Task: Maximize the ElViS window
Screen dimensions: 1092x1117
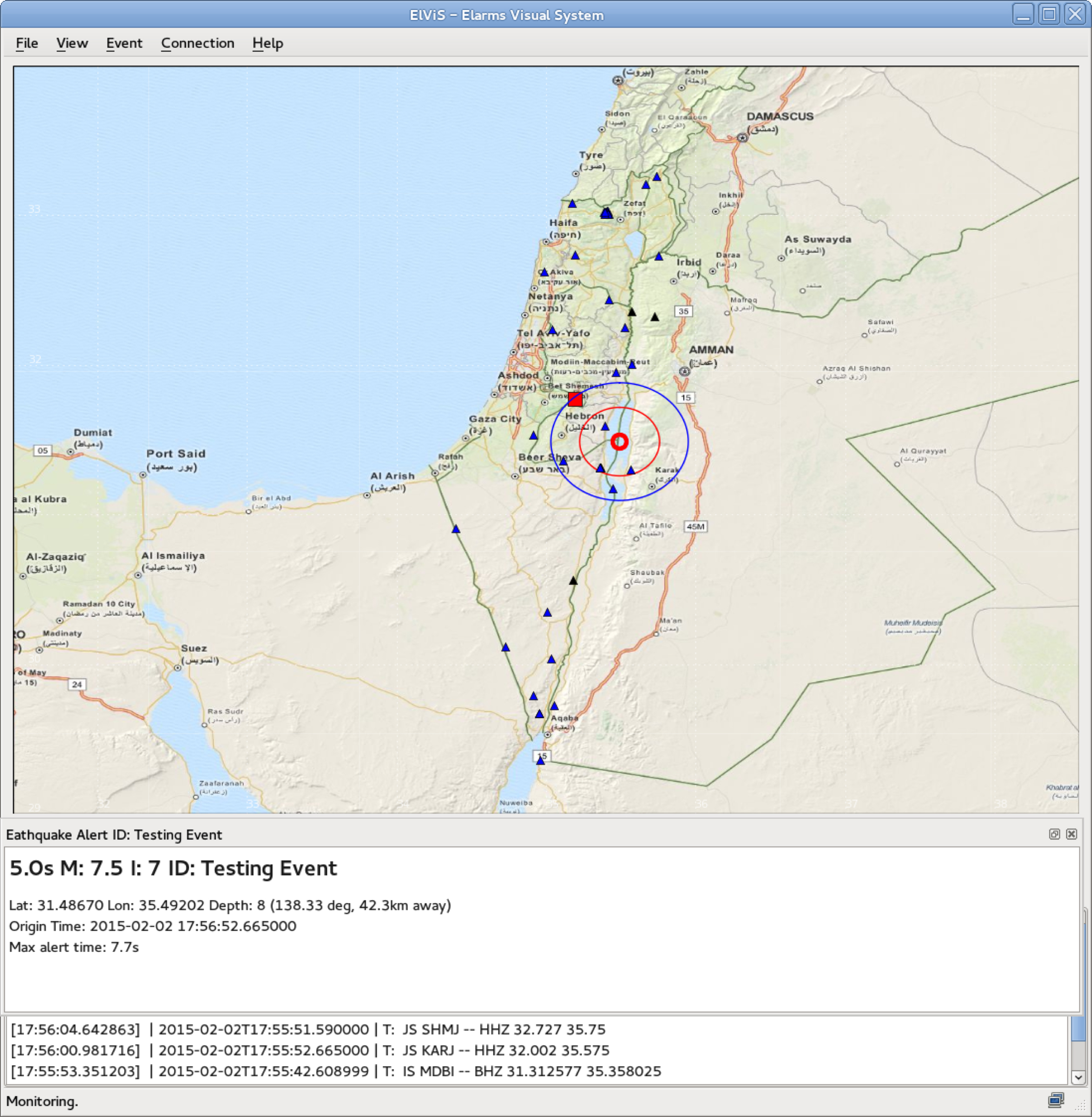Action: tap(1049, 14)
